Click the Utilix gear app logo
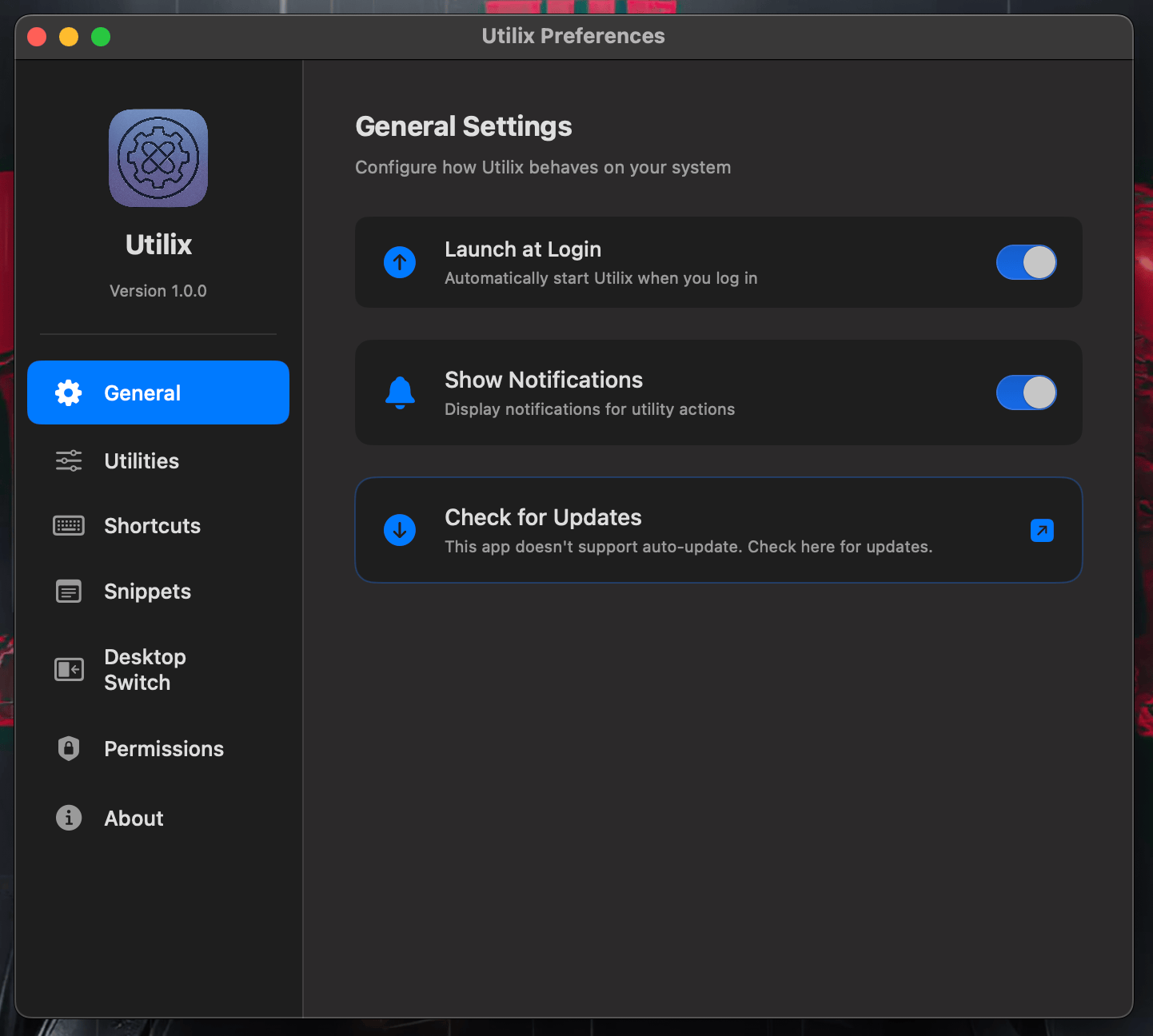The image size is (1153, 1036). pyautogui.click(x=158, y=158)
